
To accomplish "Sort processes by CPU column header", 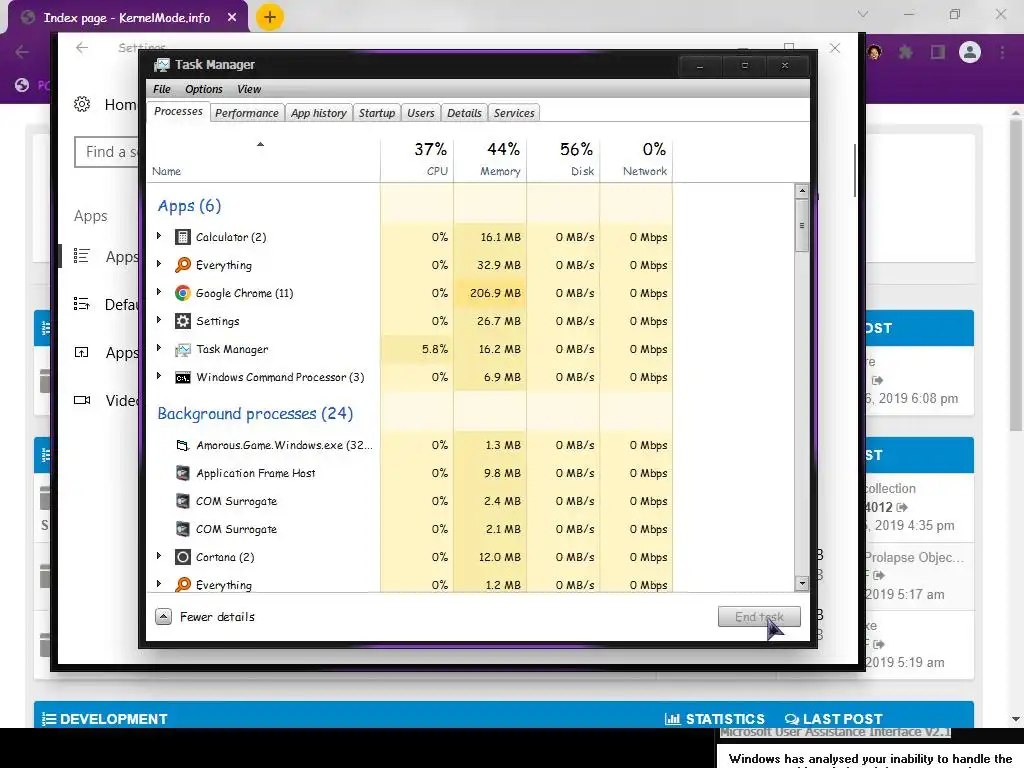I will [417, 159].
